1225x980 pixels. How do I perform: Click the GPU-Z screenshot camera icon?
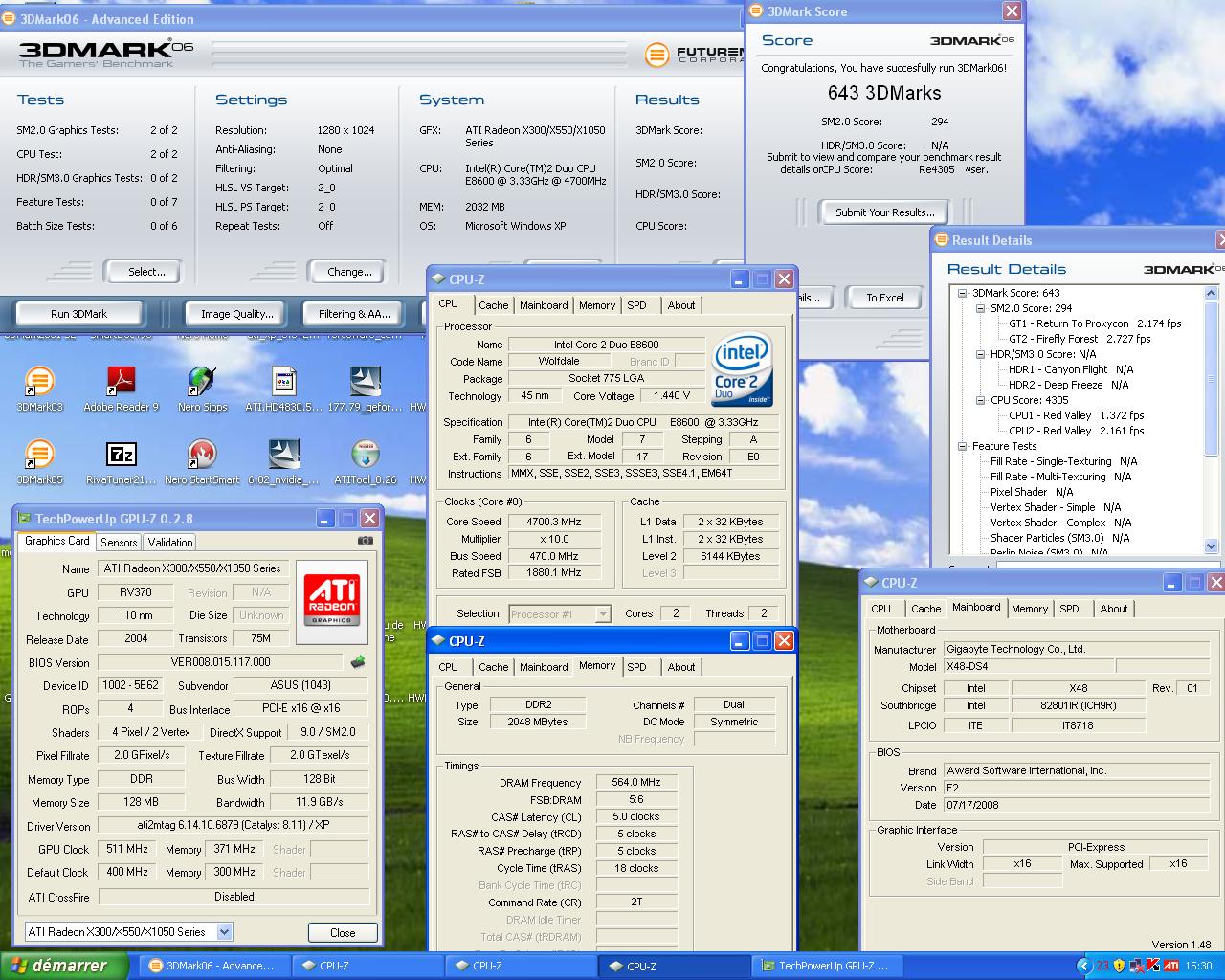click(365, 541)
